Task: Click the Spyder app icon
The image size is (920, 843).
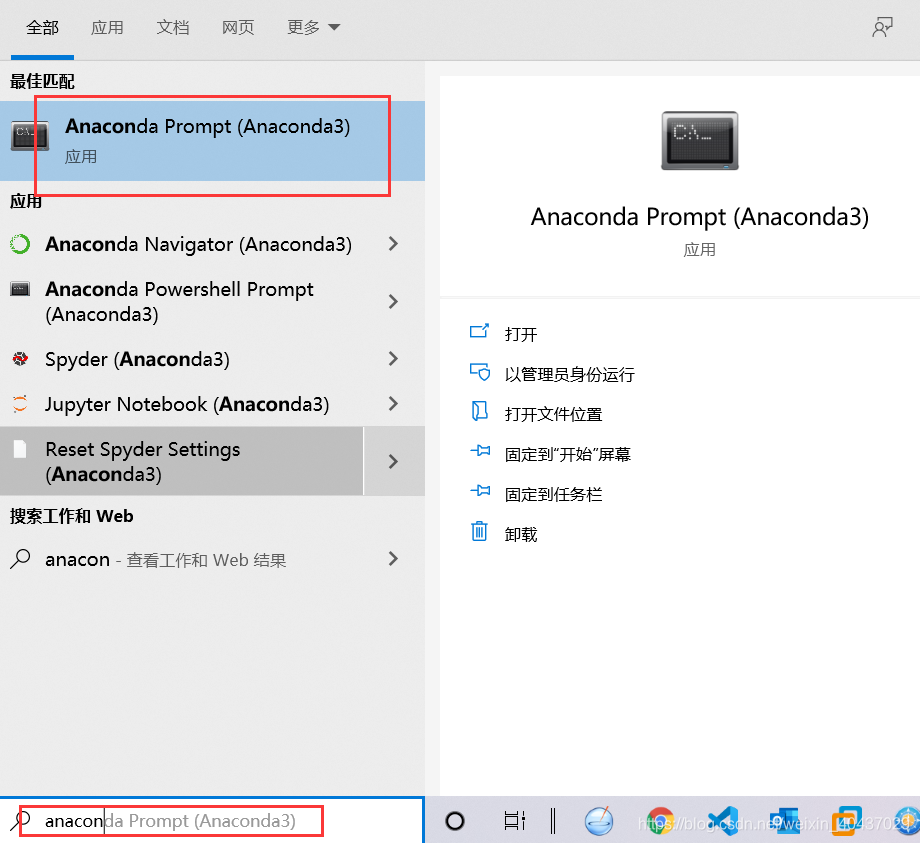Action: 20,358
